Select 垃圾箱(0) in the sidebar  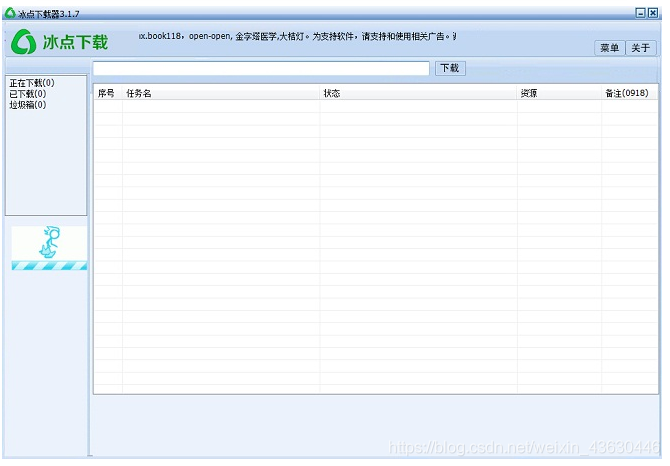28,105
